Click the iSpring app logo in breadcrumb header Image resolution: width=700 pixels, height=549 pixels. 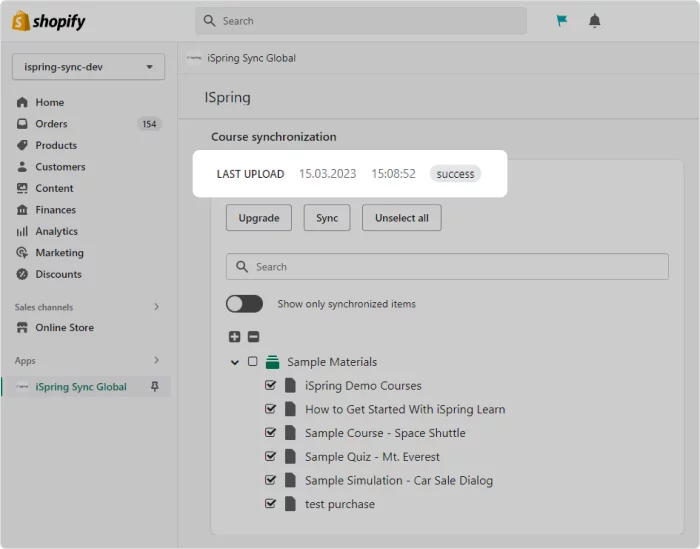[x=194, y=58]
